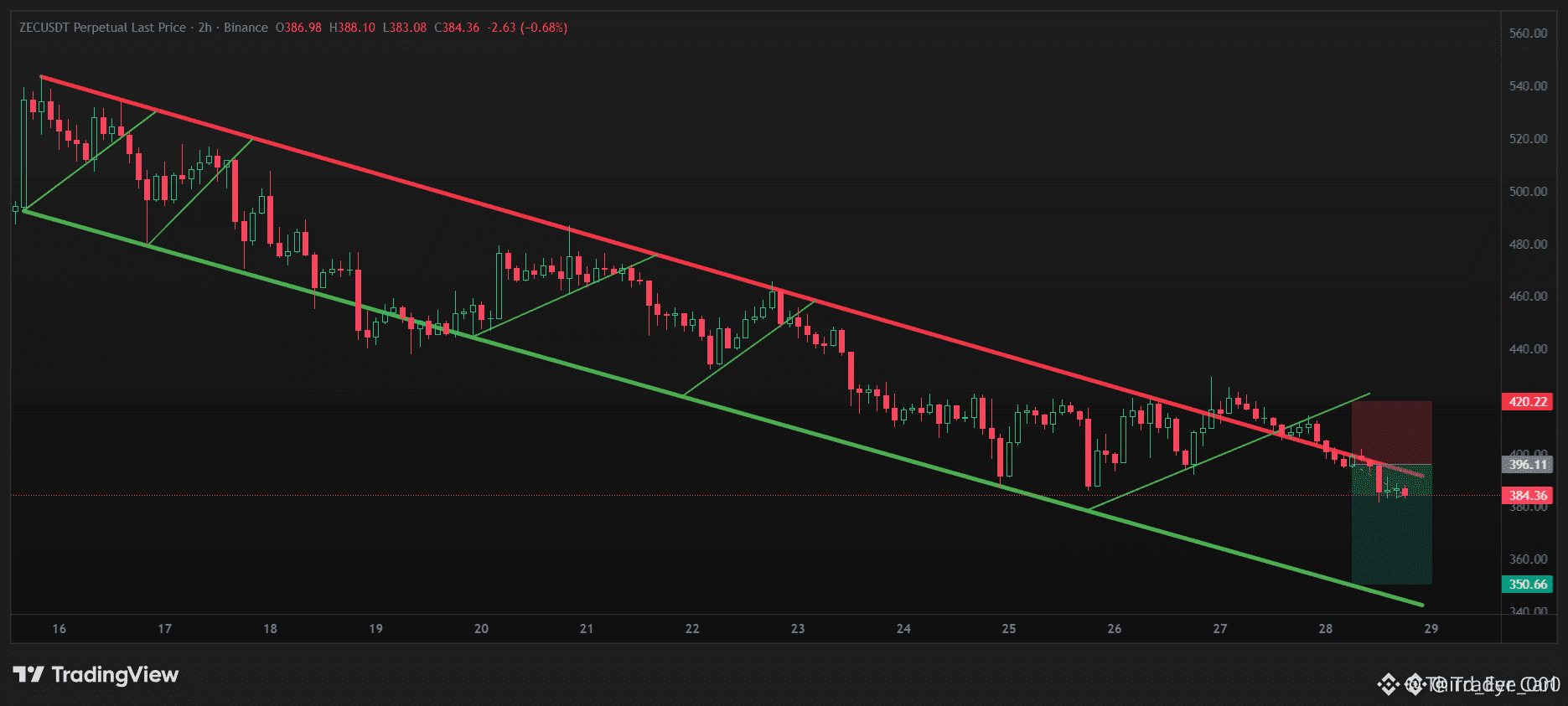Image resolution: width=1568 pixels, height=706 pixels.
Task: Click date 26 on the time axis
Action: point(1115,629)
